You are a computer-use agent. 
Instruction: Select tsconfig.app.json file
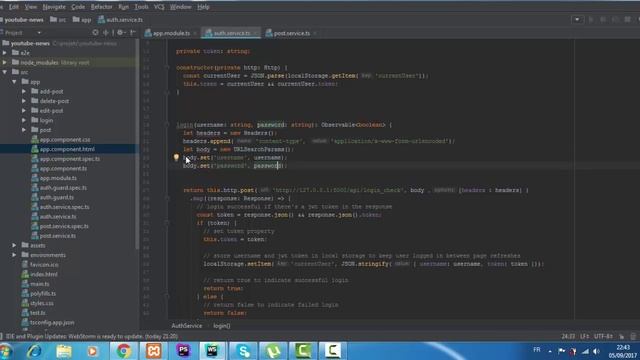(x=52, y=322)
